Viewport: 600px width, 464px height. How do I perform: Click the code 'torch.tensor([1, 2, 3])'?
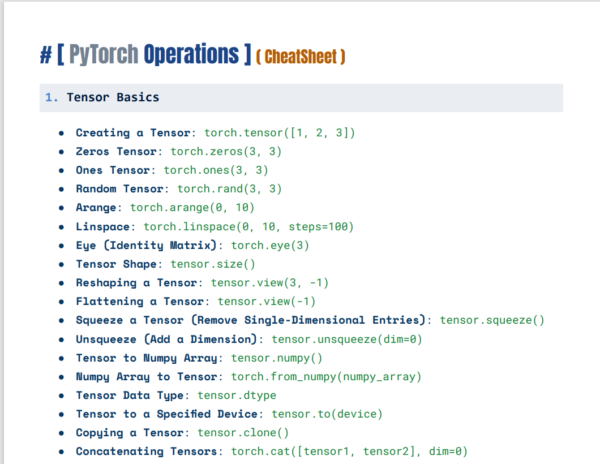pyautogui.click(x=280, y=133)
